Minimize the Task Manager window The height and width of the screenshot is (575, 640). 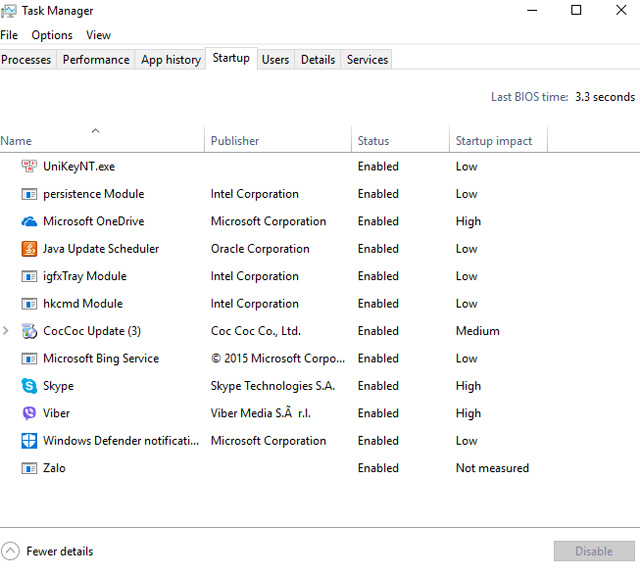(532, 10)
